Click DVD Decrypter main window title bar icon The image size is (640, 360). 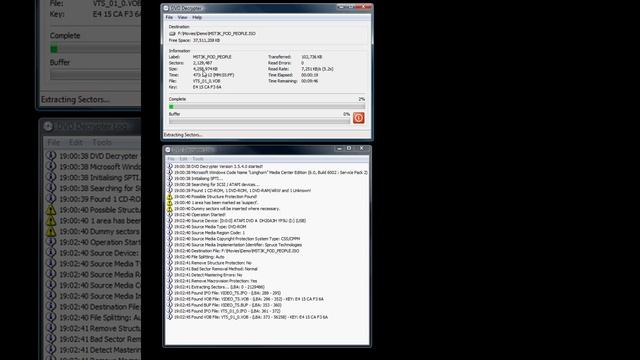pos(166,8)
